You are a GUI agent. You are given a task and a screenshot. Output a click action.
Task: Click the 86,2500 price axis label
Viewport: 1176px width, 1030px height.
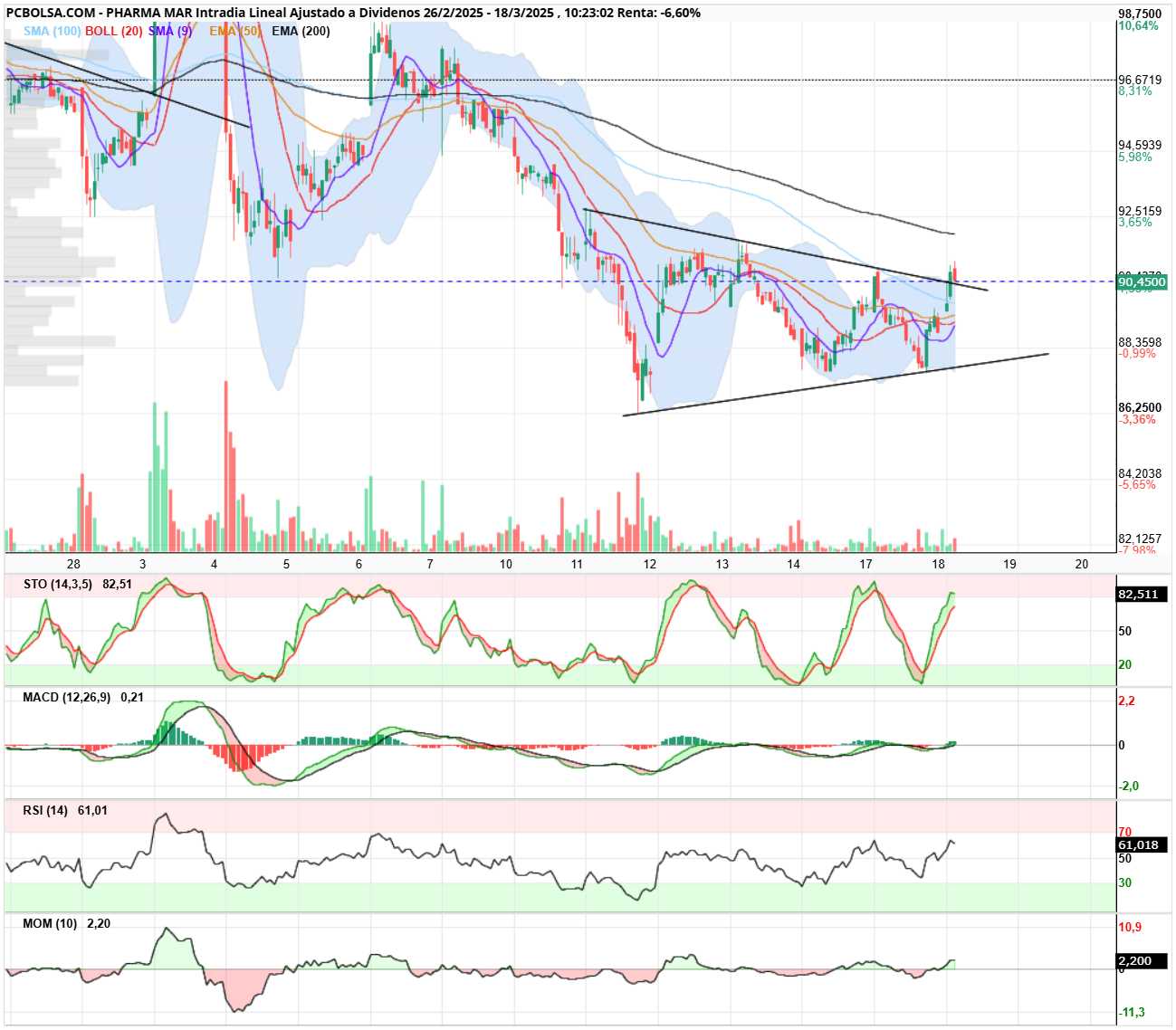(x=1140, y=407)
